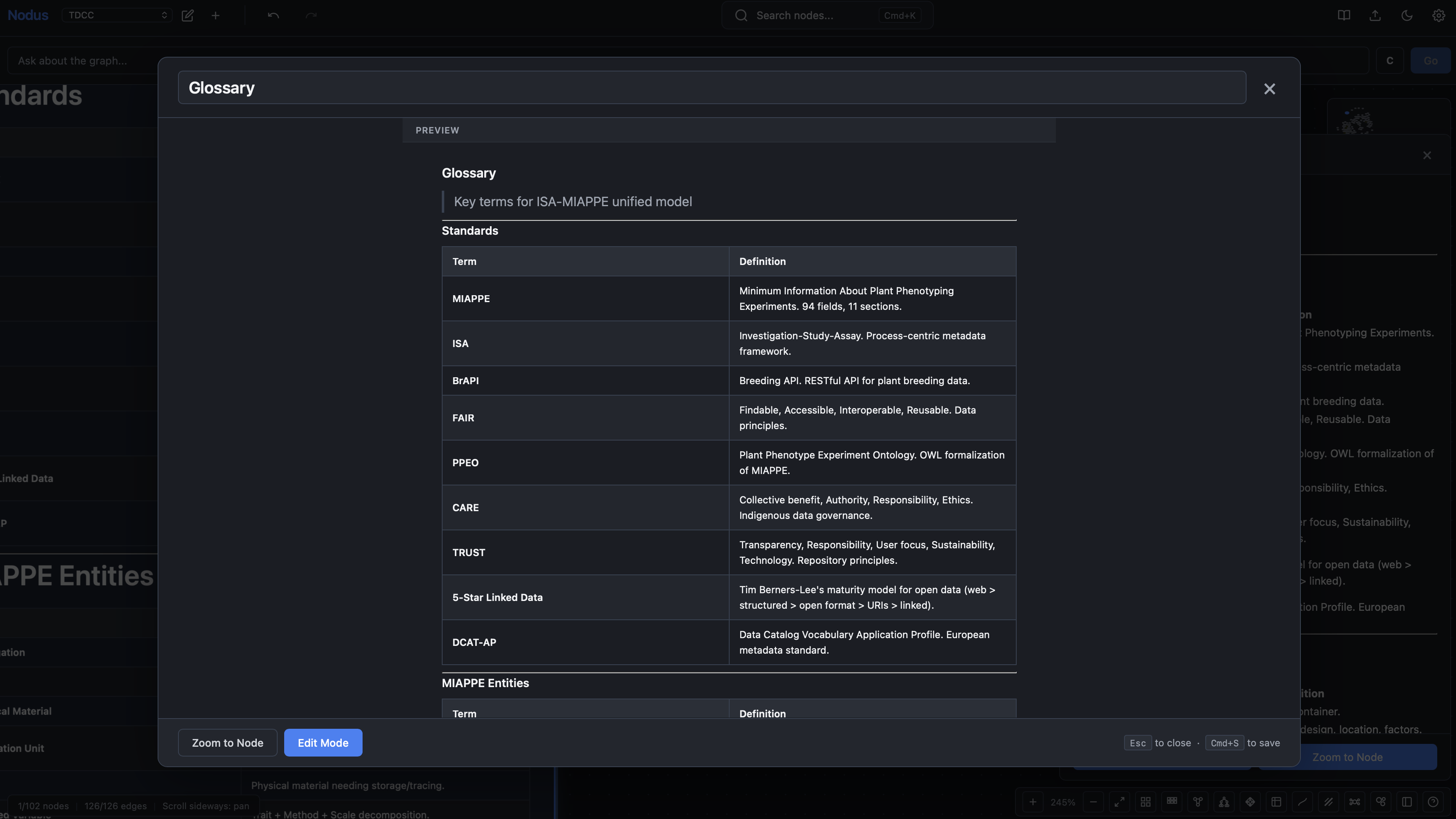This screenshot has height=819, width=1456.
Task: Open the TDCC workspace dropdown
Action: pyautogui.click(x=117, y=15)
